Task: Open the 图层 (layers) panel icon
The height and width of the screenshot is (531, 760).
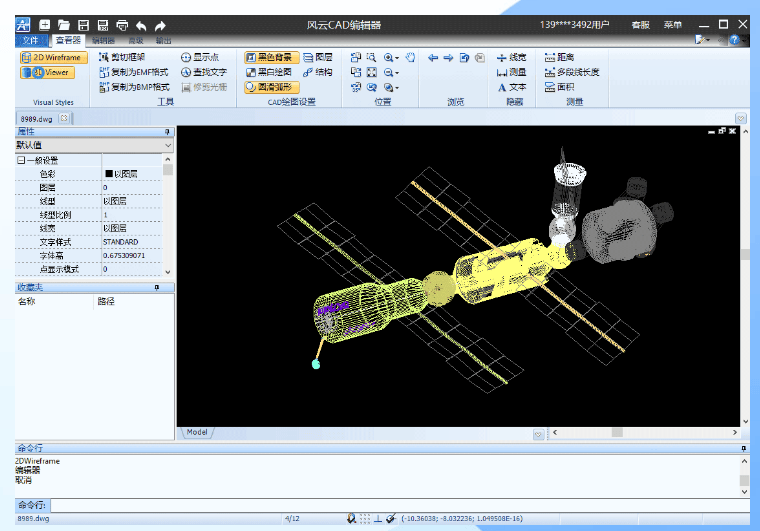Action: [x=318, y=58]
